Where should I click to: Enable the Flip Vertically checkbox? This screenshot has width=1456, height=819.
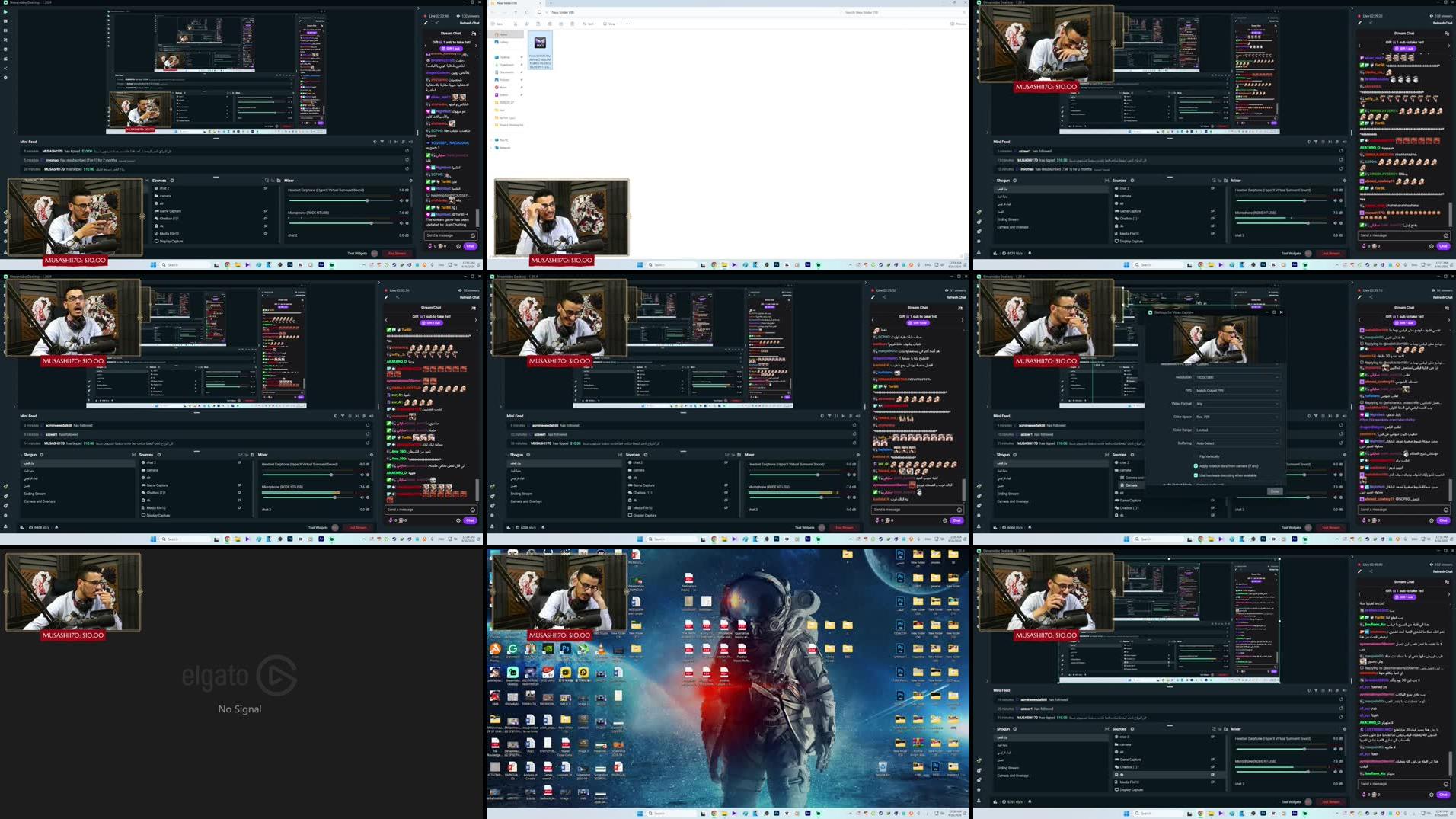pos(1196,456)
